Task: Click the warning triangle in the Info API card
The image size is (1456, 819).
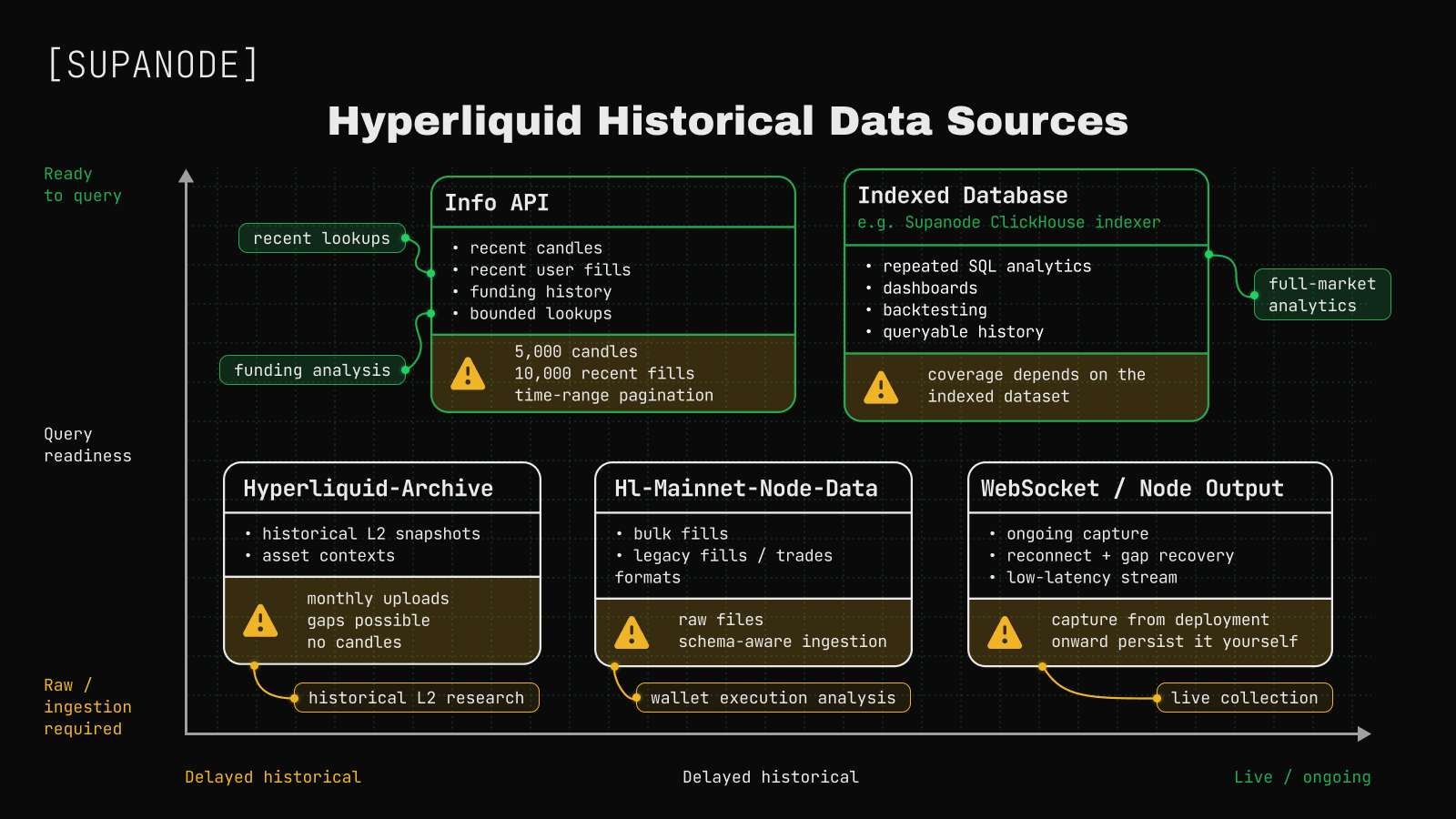Action: tap(468, 373)
